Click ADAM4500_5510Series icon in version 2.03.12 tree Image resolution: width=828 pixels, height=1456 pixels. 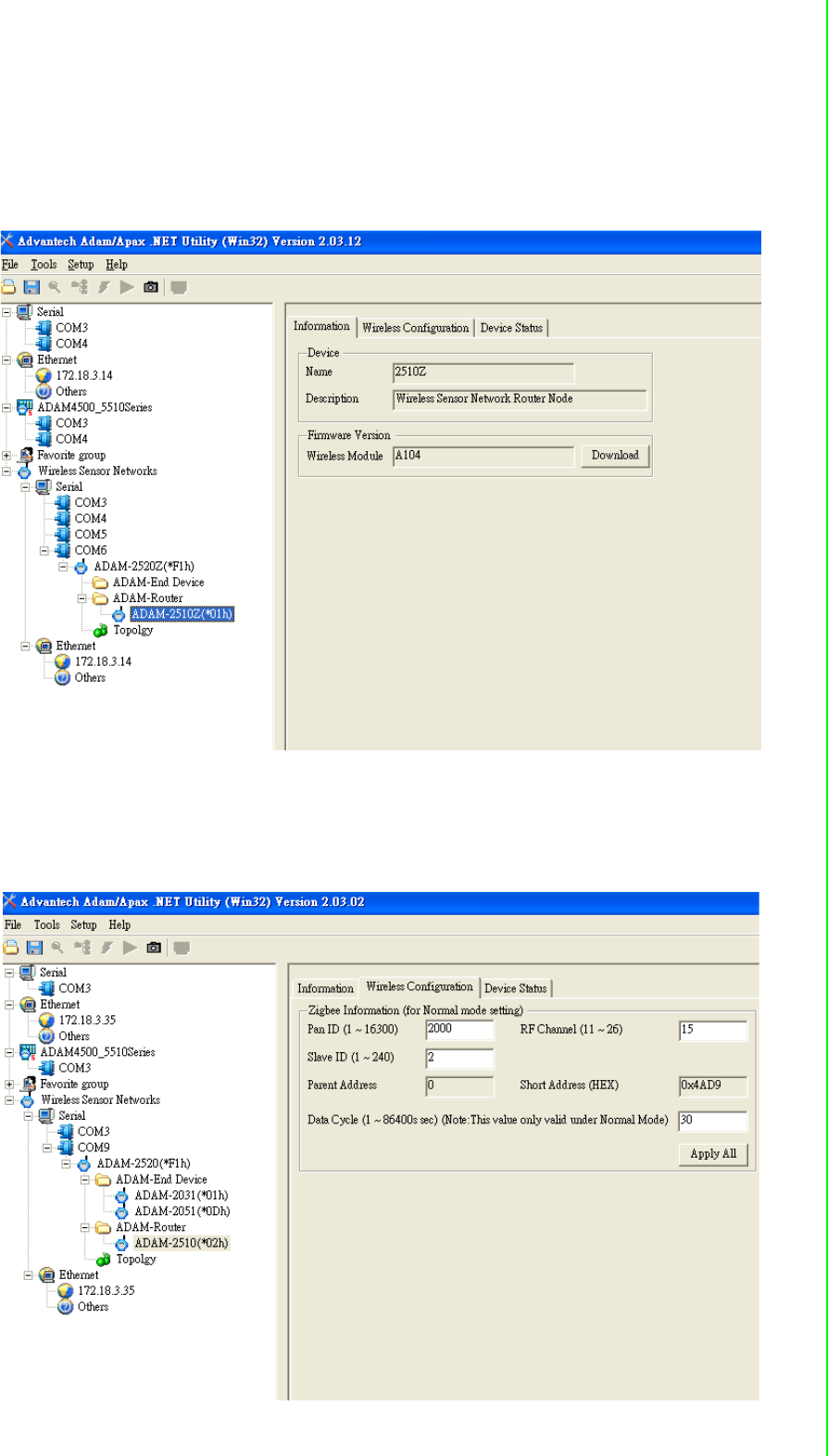(25, 408)
